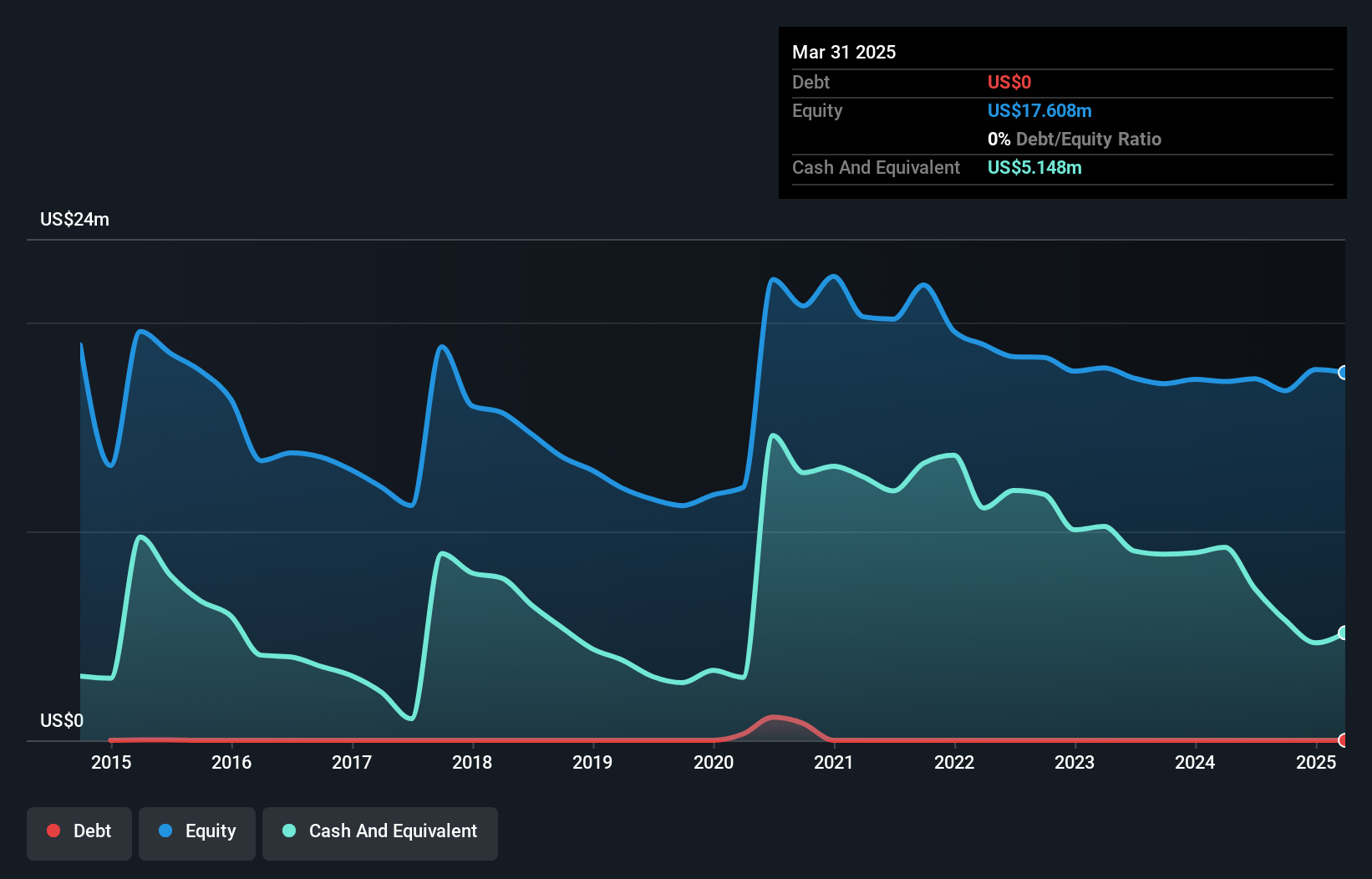Click the 2021 x-axis label
The height and width of the screenshot is (879, 1372).
coord(834,762)
